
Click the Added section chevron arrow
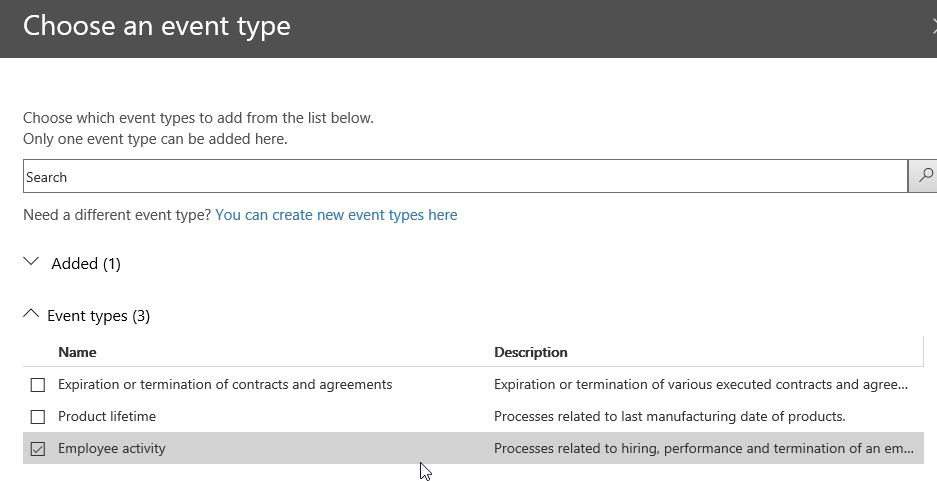(31, 263)
